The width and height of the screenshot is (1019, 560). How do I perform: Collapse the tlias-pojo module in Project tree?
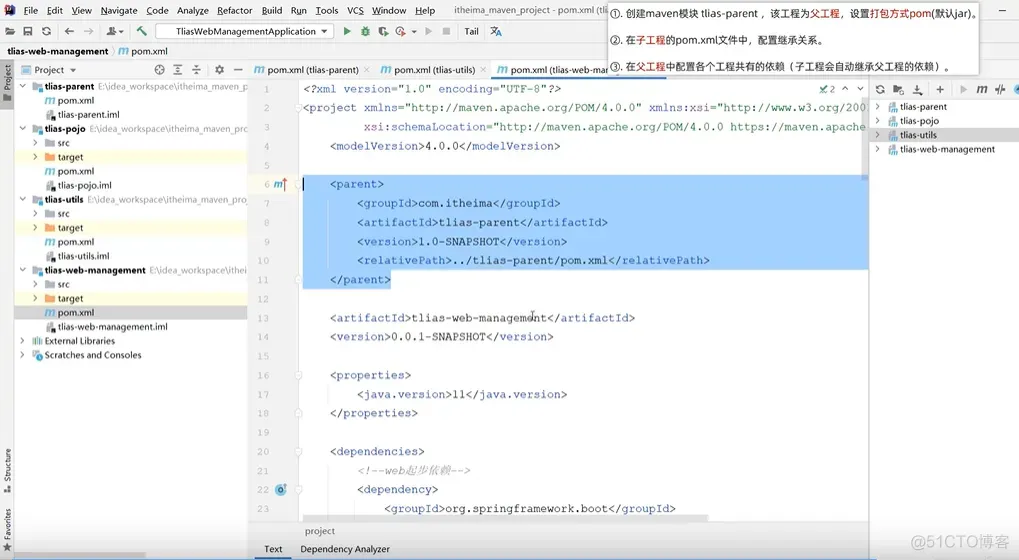click(x=23, y=129)
